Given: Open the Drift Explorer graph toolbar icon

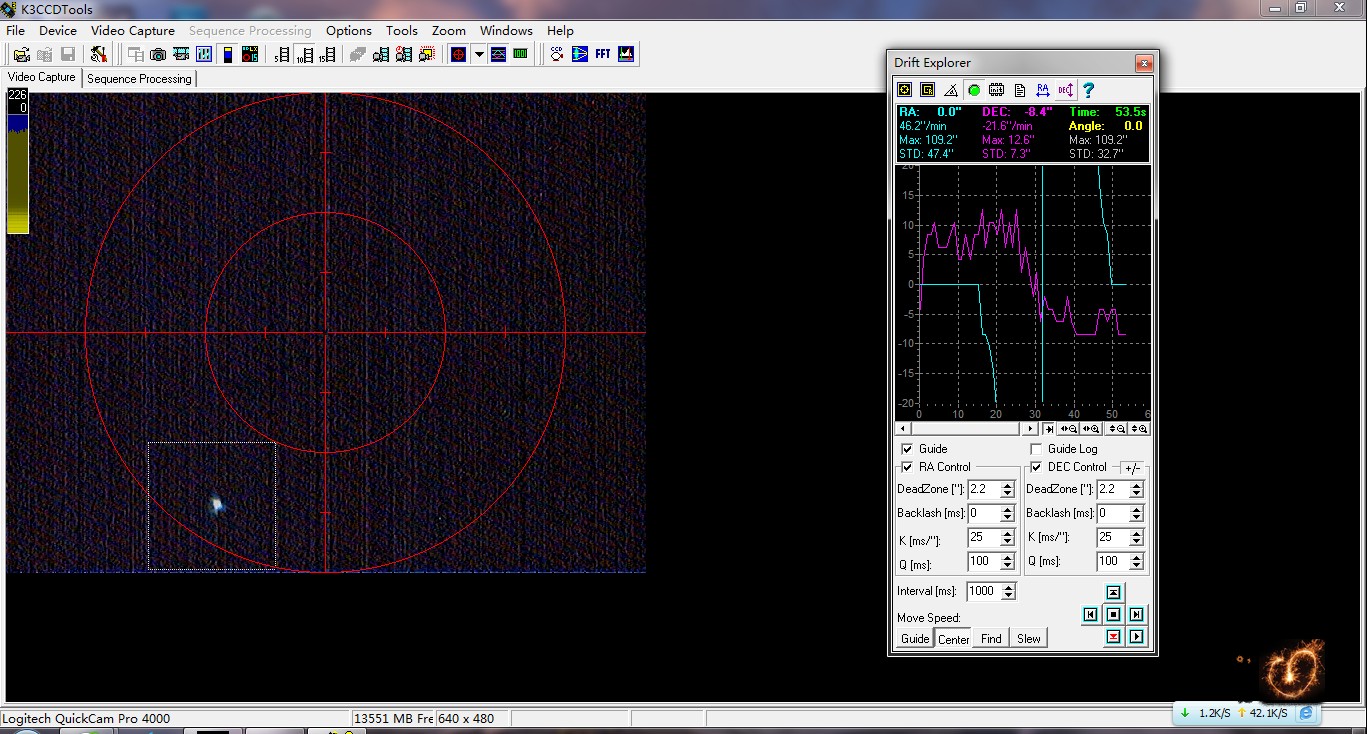Looking at the screenshot, I should point(499,54).
